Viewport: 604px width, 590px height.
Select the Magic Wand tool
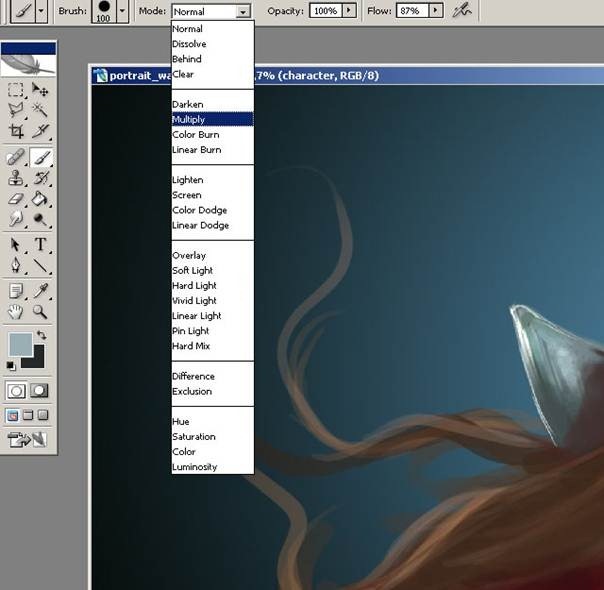(40, 110)
